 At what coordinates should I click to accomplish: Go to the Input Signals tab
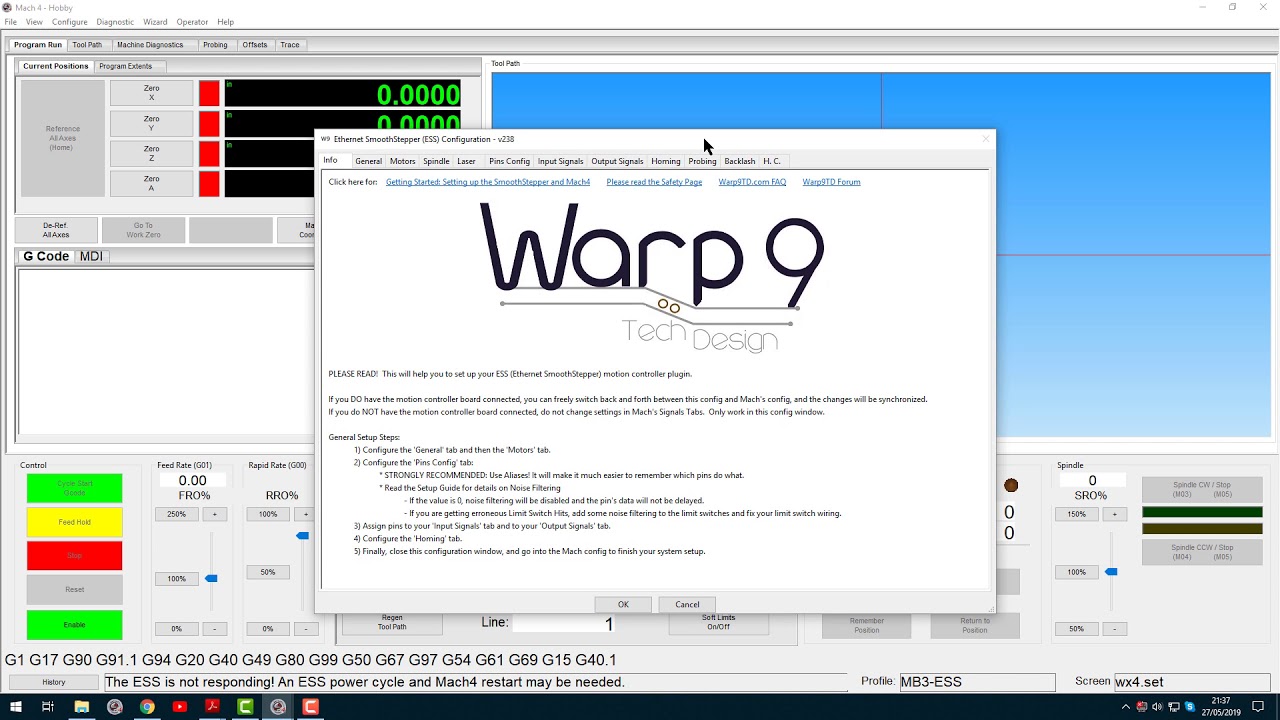(x=560, y=161)
